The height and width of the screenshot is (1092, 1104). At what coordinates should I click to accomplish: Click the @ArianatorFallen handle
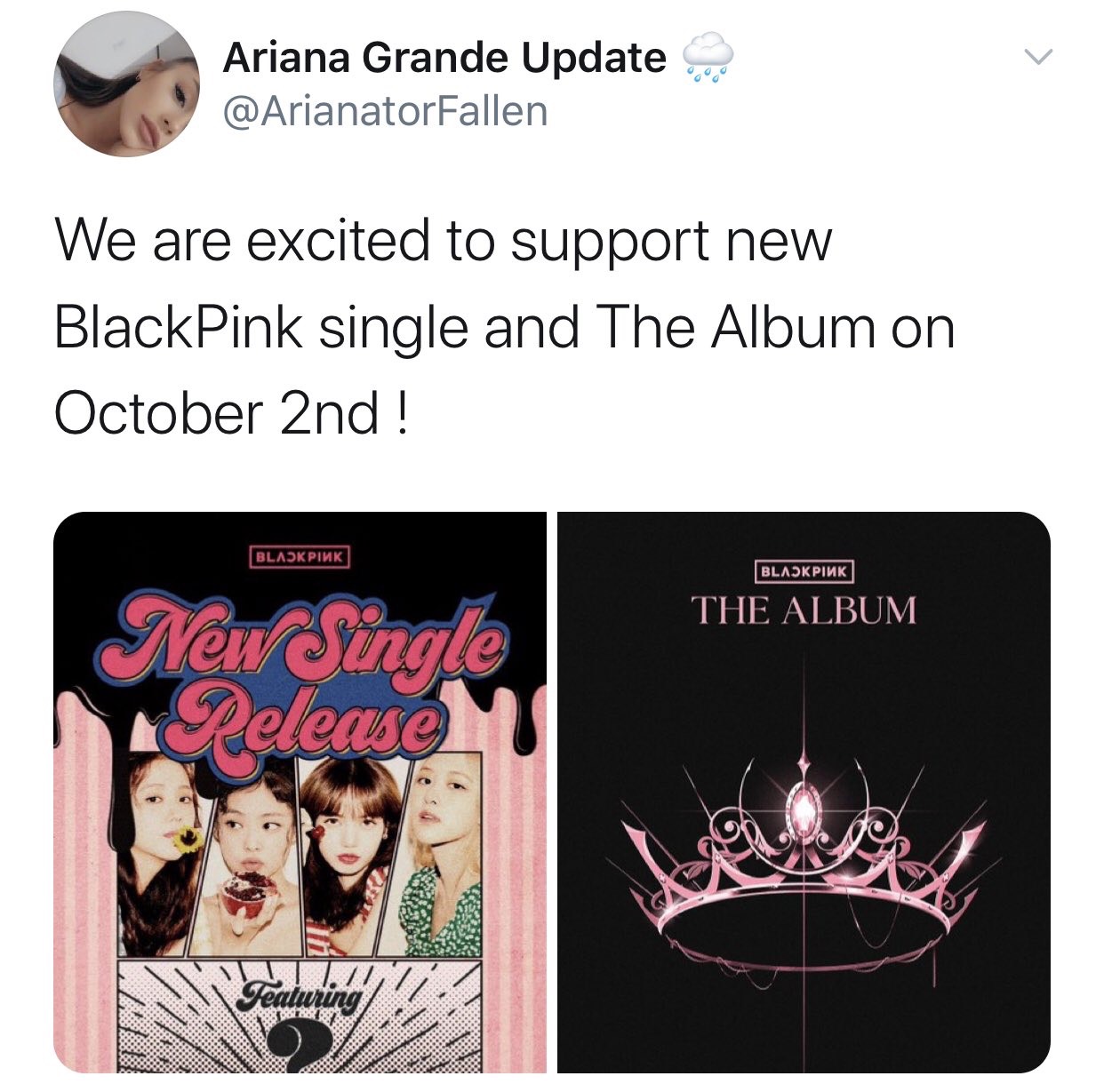coord(386,112)
